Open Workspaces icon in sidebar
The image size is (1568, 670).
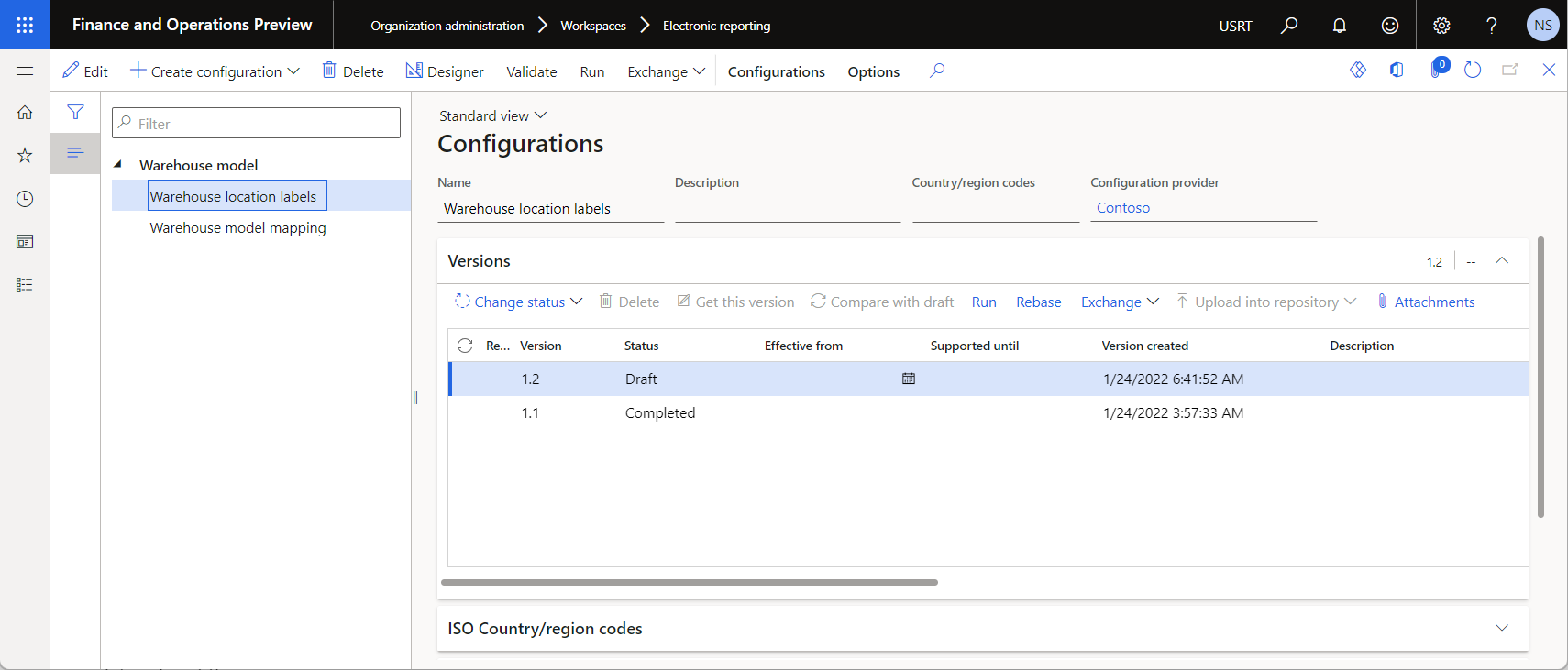click(25, 242)
